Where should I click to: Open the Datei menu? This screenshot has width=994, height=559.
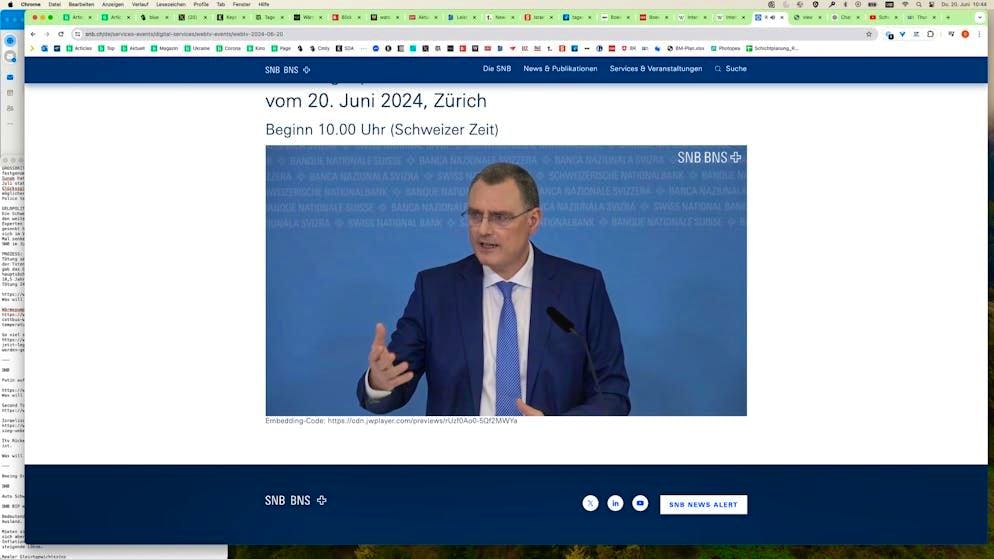(x=55, y=4)
